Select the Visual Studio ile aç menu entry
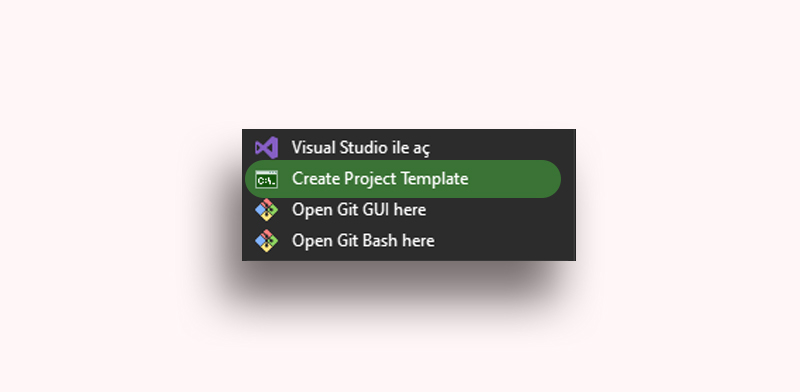Screen dimensions: 800x392 click(409, 148)
